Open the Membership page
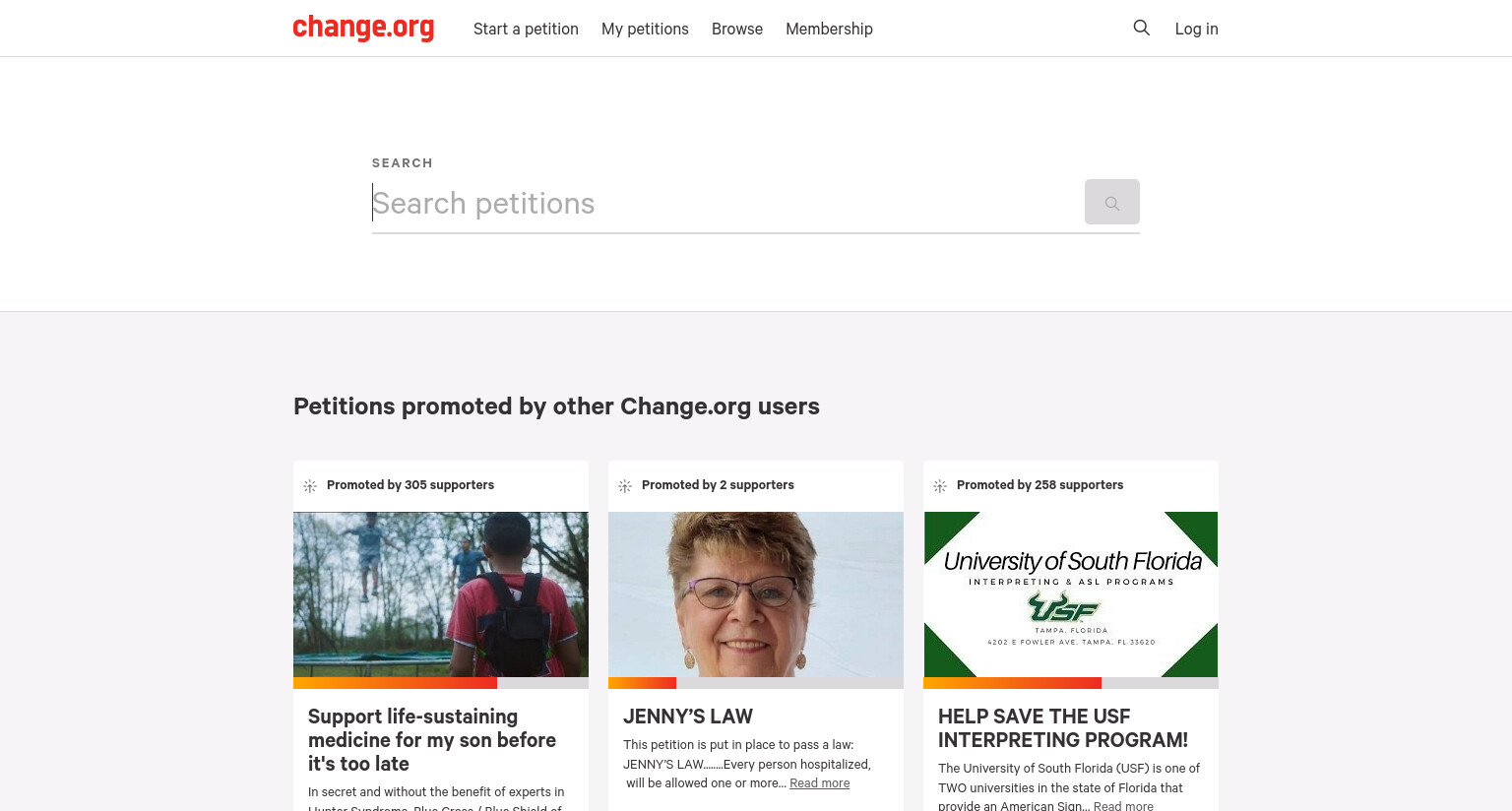Viewport: 1512px width, 811px height. [829, 29]
